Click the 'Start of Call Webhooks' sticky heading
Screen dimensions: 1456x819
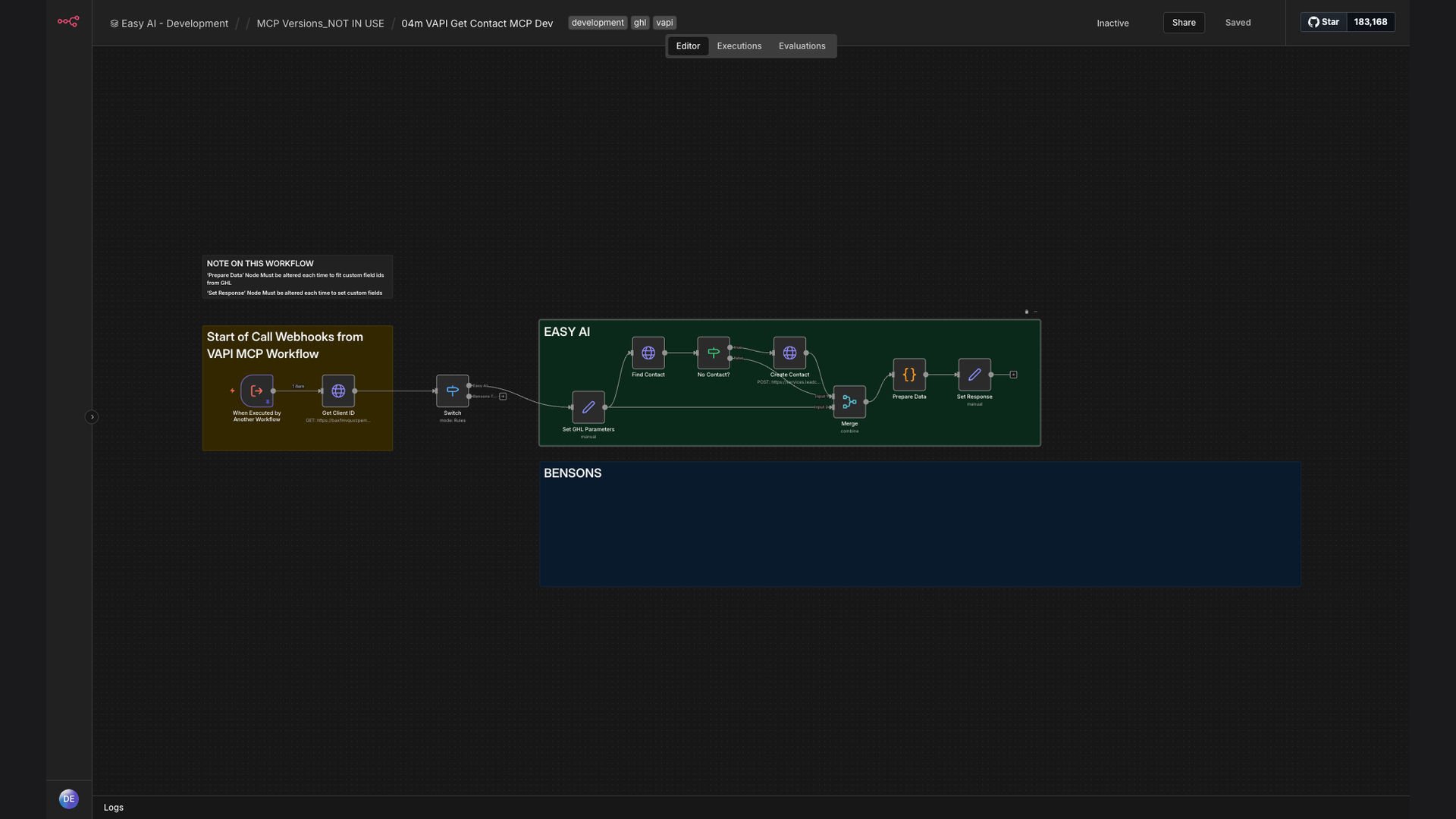285,345
